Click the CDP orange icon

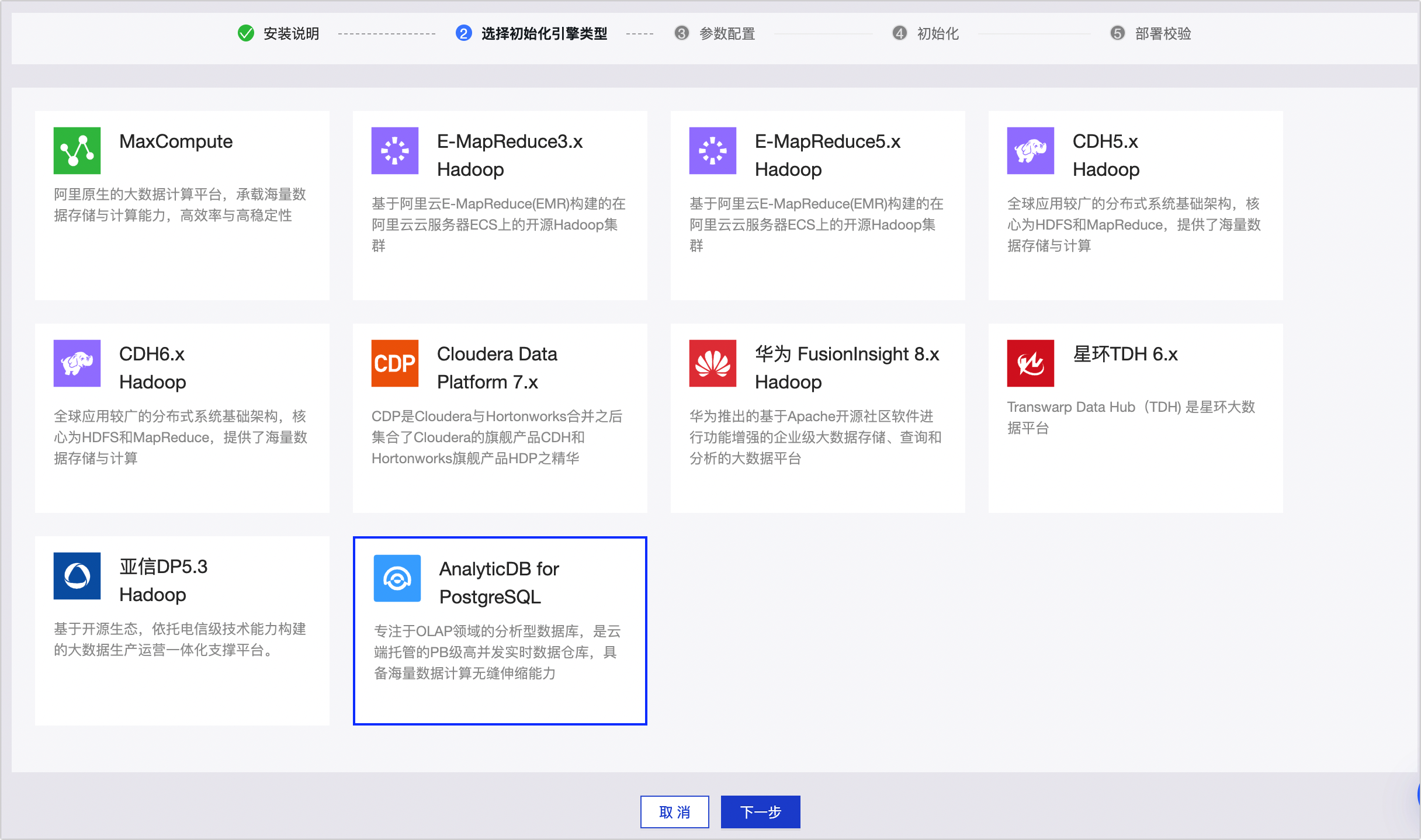tap(395, 363)
